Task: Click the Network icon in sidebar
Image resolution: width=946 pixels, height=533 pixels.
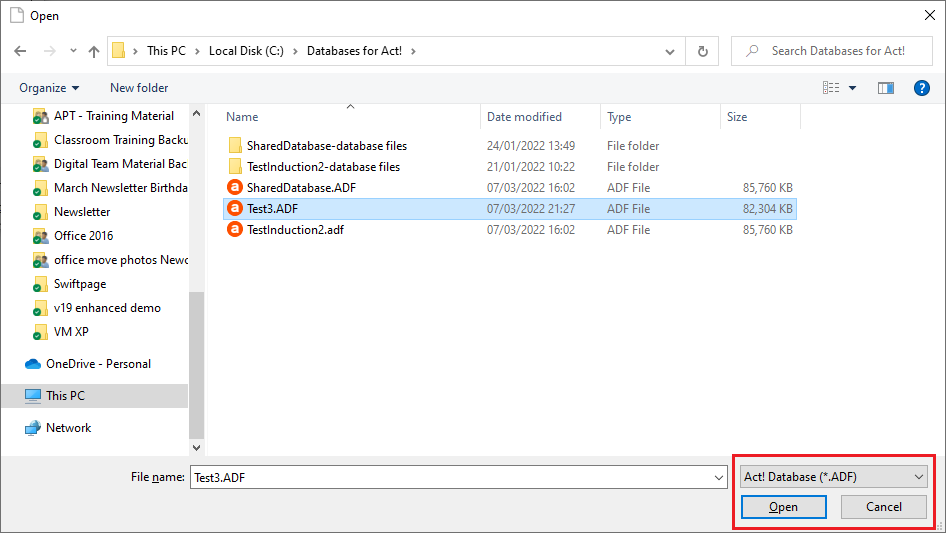Action: coord(33,428)
